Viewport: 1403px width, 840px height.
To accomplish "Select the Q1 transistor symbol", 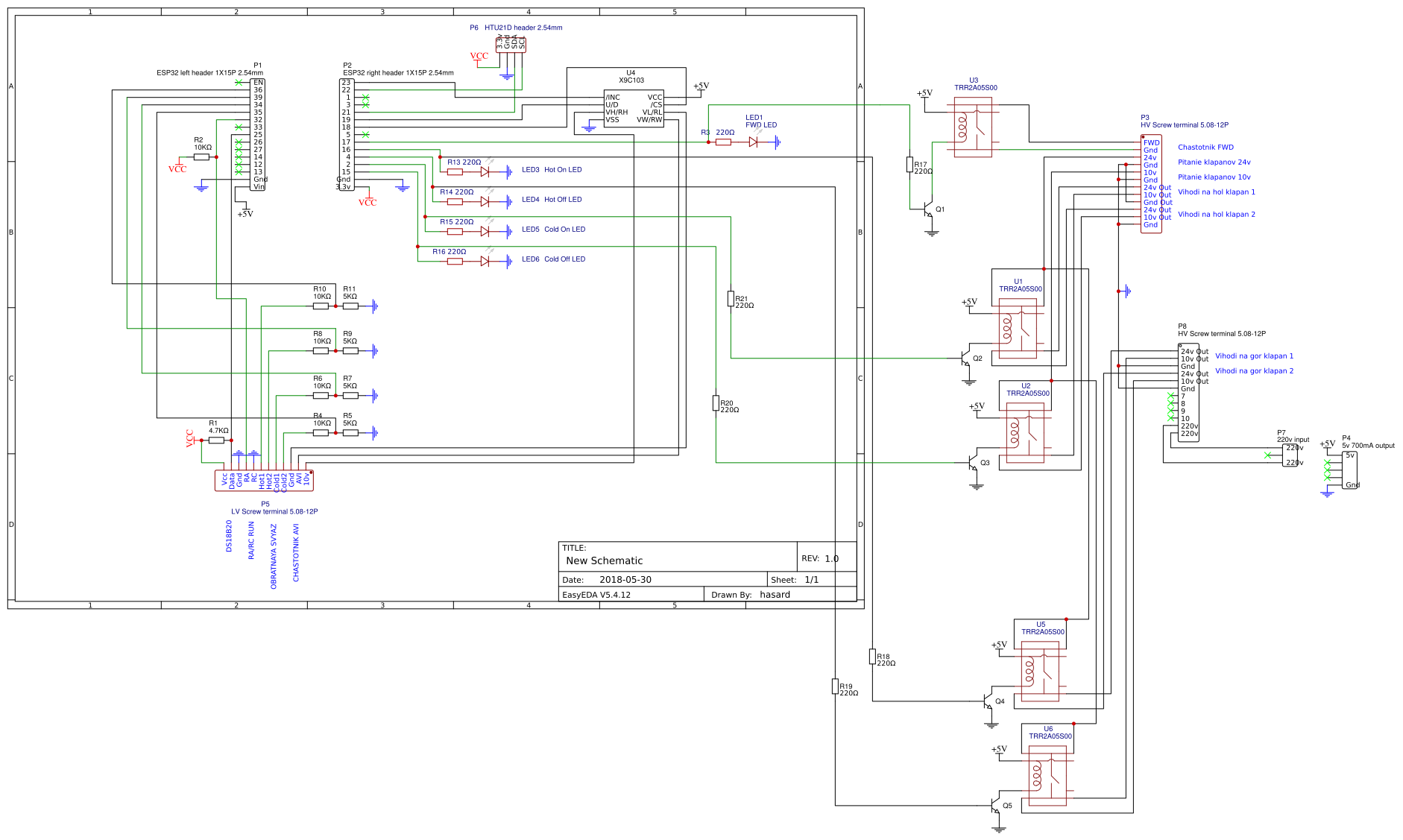I will click(x=928, y=209).
